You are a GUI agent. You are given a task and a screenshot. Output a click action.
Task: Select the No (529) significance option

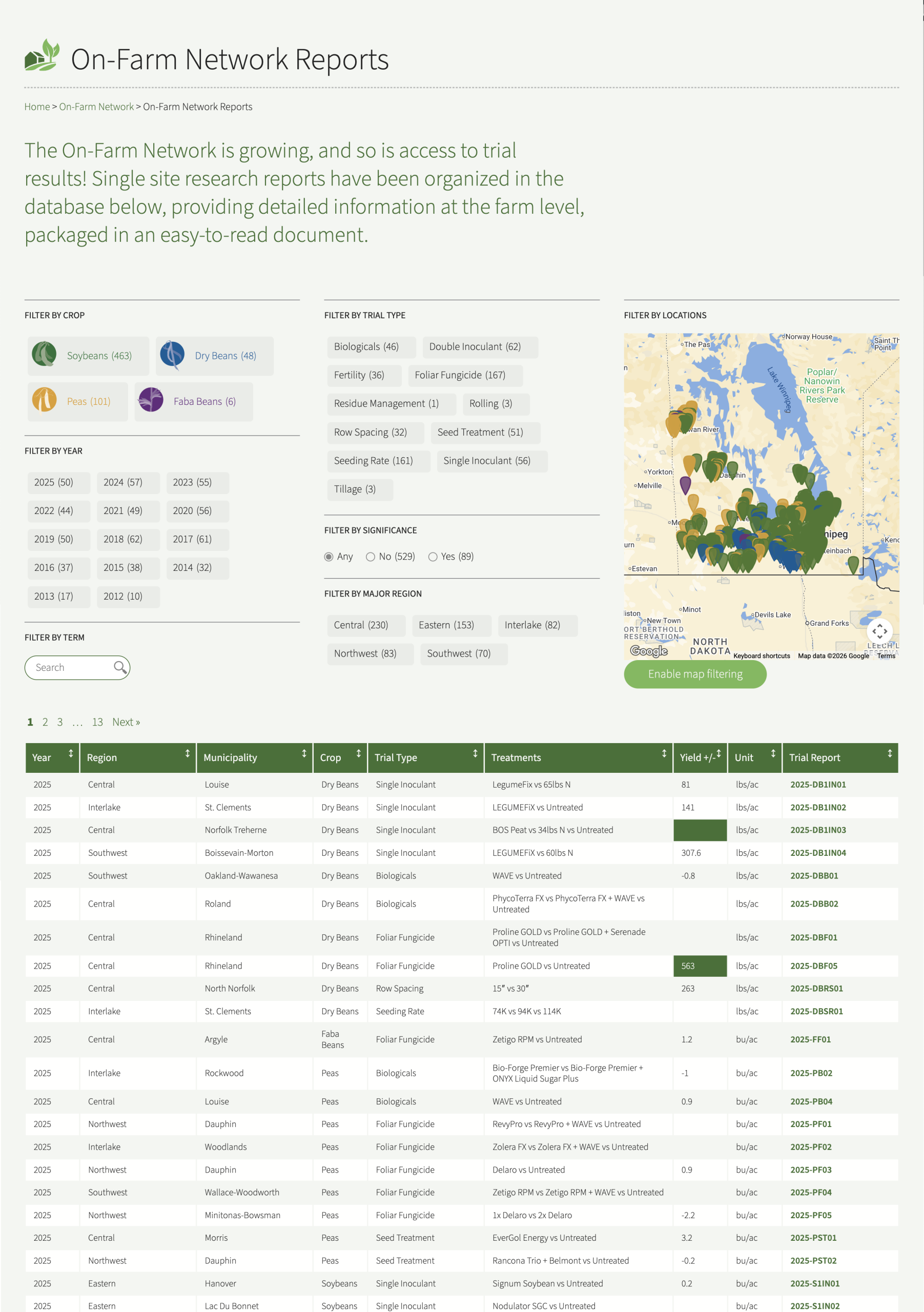coord(371,557)
